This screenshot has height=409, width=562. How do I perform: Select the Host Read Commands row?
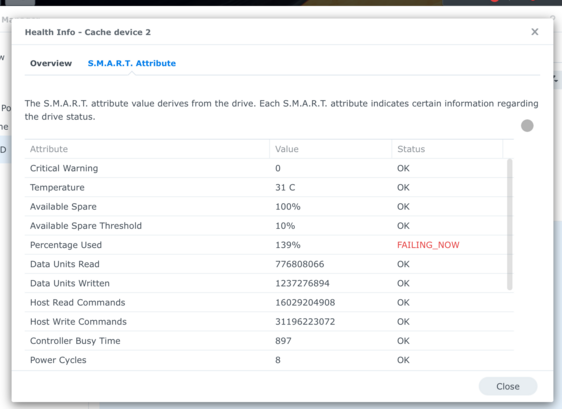click(266, 303)
